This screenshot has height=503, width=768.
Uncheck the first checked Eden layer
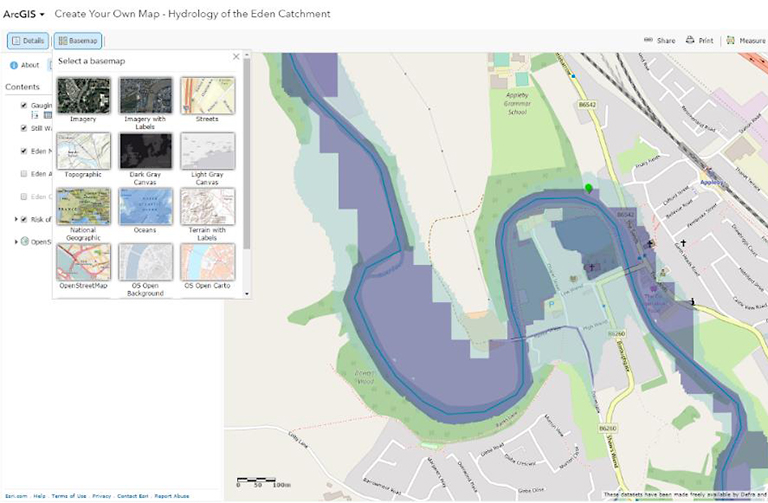(x=24, y=151)
